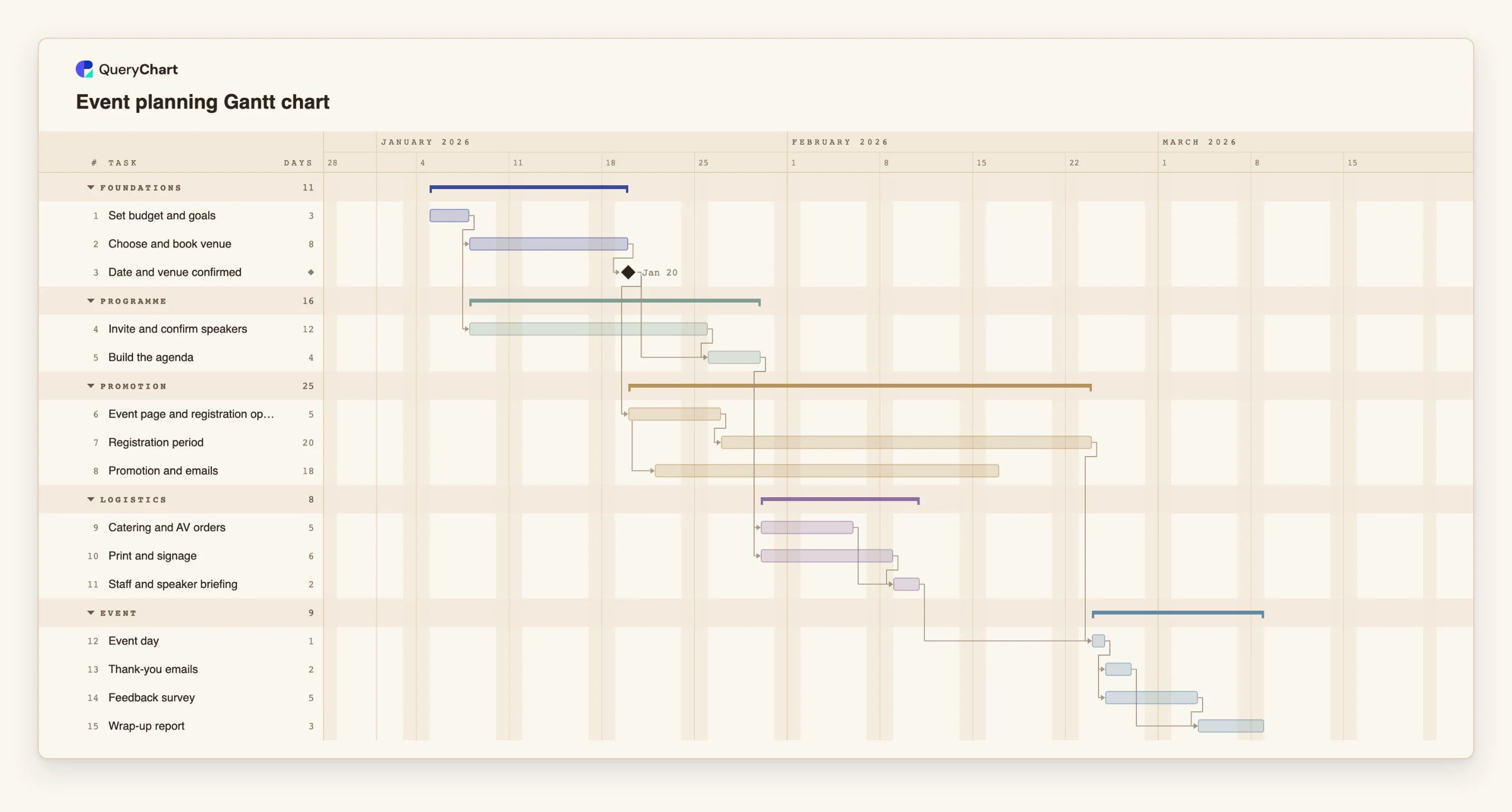Click the 18 days value for Promotion and emails
This screenshot has height=812, width=1512.
[x=308, y=471]
